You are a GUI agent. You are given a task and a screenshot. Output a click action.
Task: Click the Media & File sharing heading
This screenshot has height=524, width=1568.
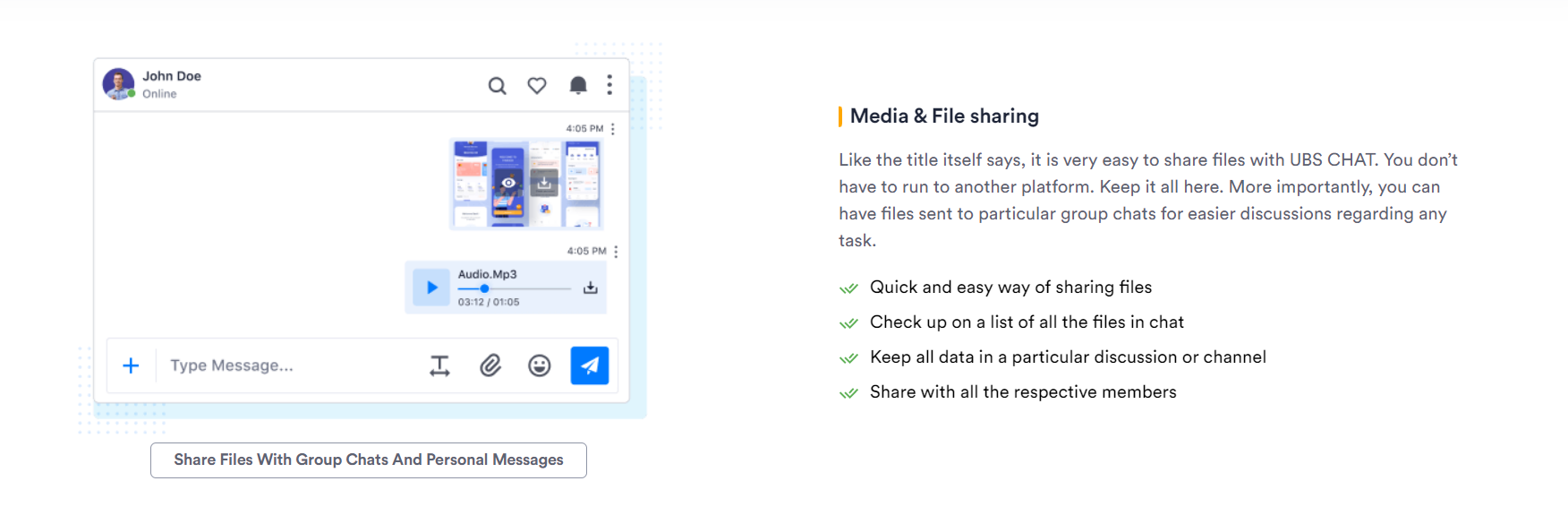pos(944,116)
